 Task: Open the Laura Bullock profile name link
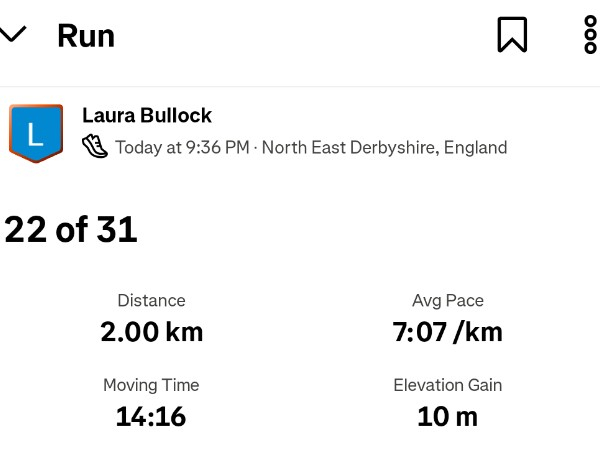tap(147, 116)
